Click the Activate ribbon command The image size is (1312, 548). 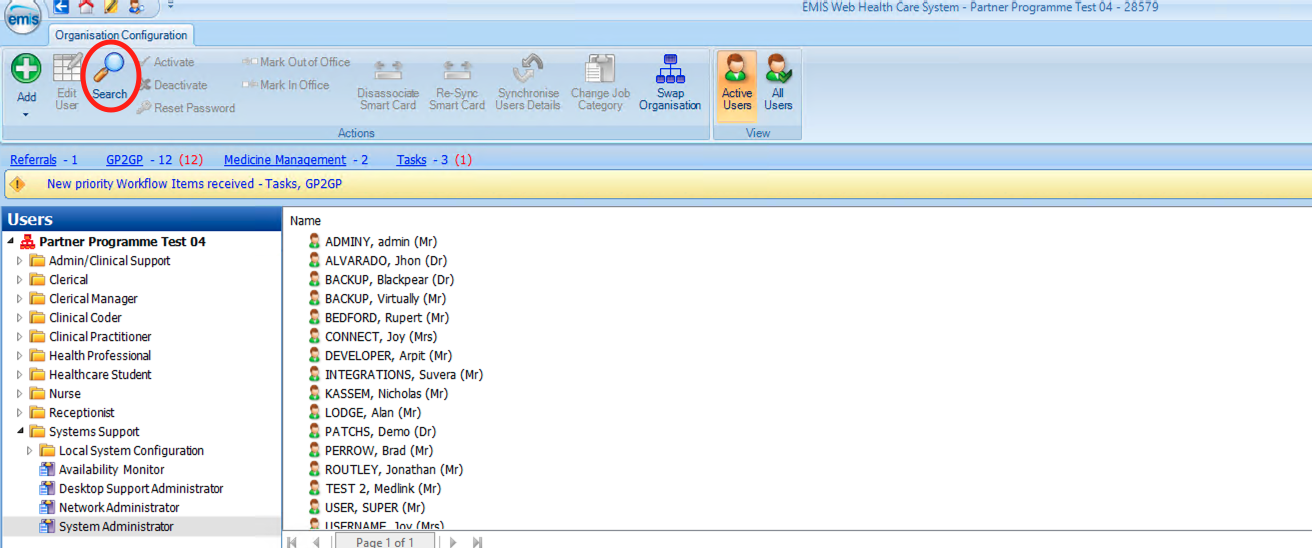[x=166, y=62]
